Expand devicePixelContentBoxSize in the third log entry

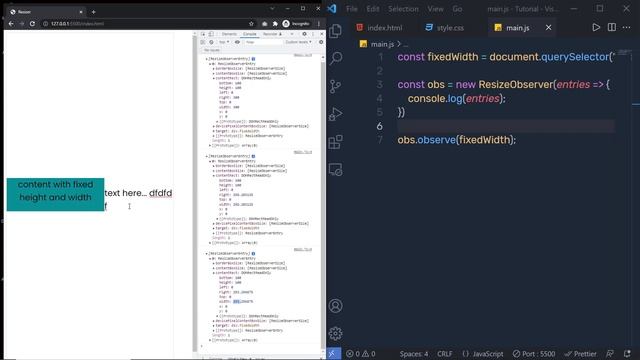tap(213, 321)
